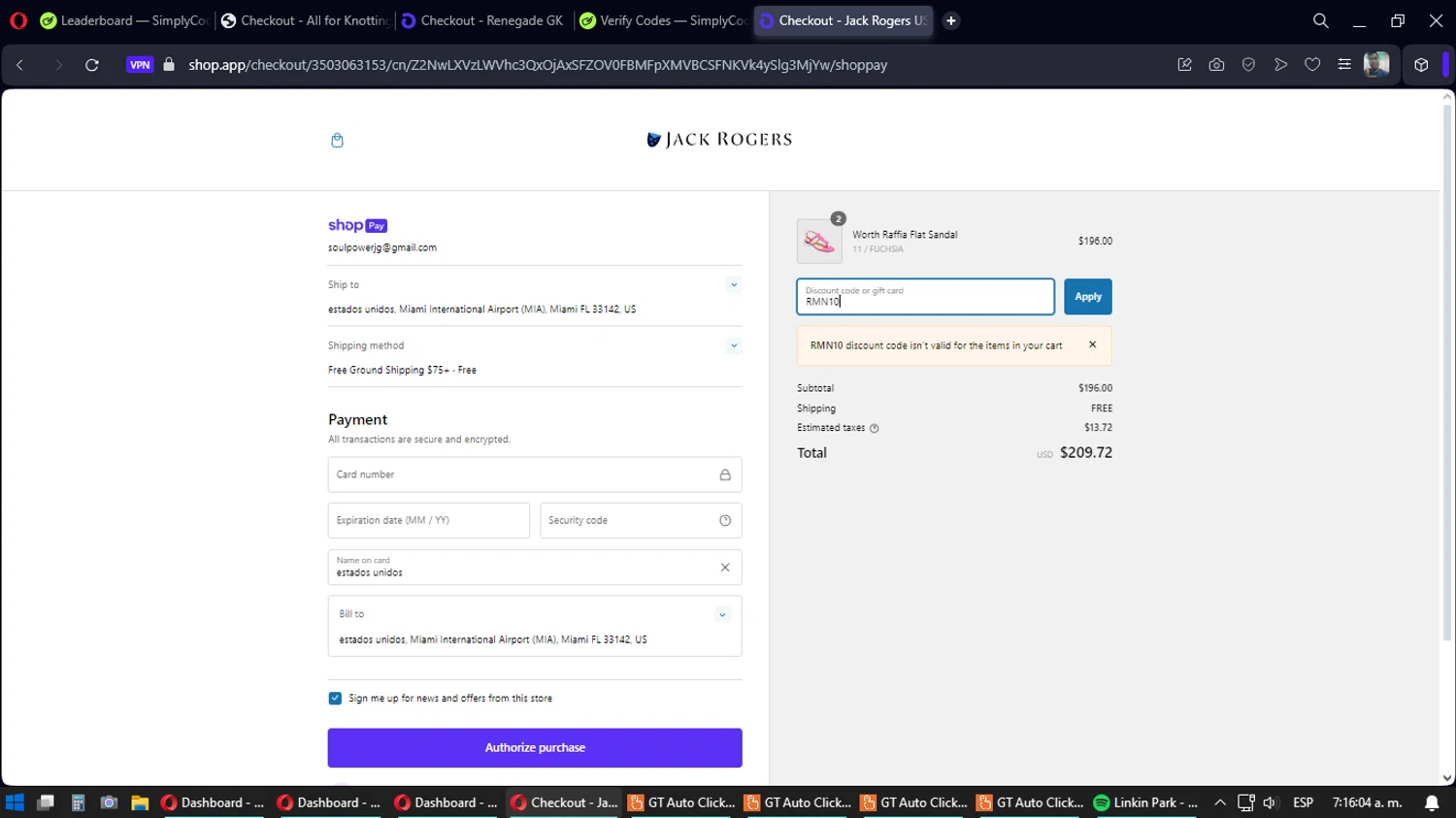Open the shopping bag cart icon

click(337, 140)
